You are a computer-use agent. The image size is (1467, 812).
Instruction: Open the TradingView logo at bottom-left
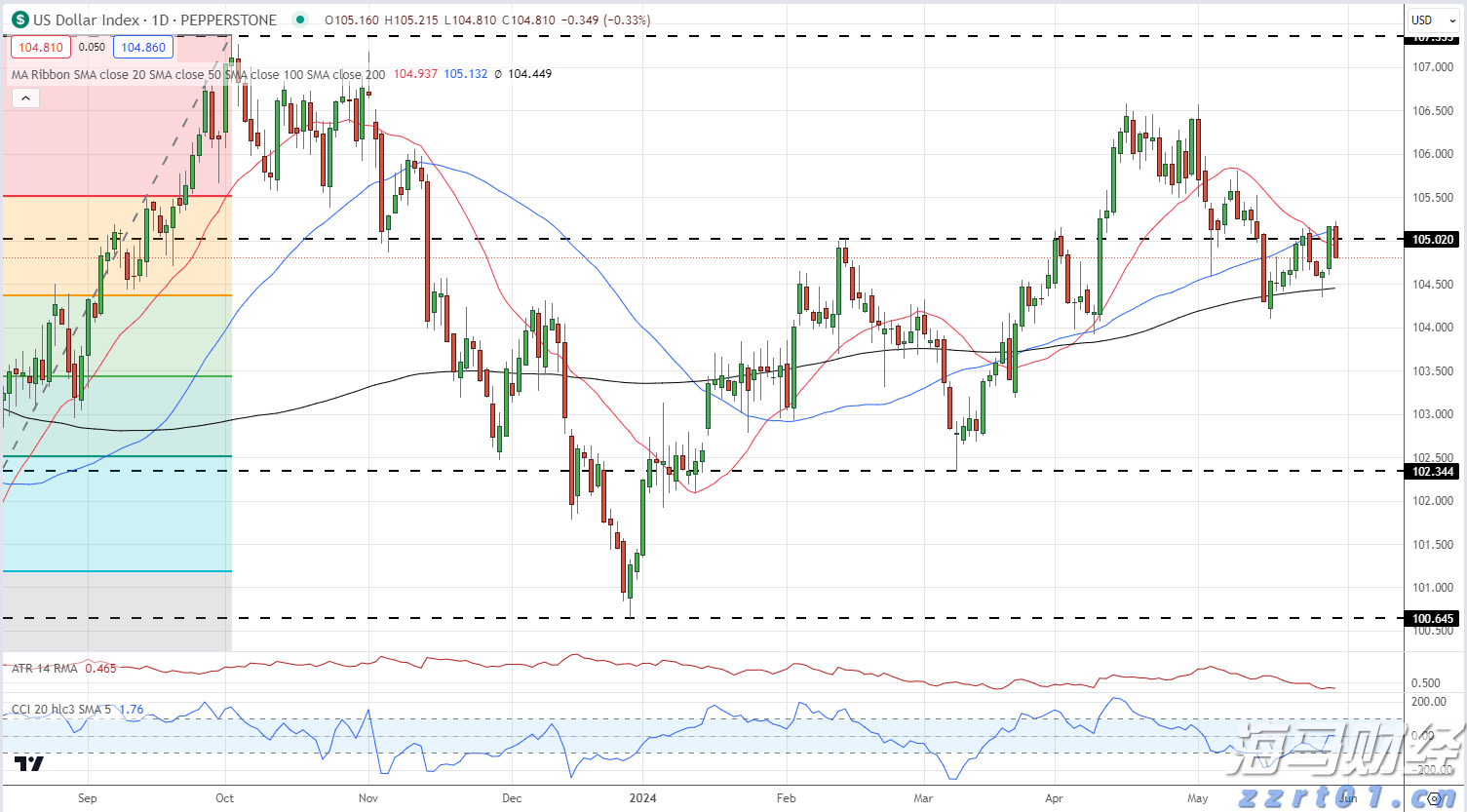(x=29, y=763)
